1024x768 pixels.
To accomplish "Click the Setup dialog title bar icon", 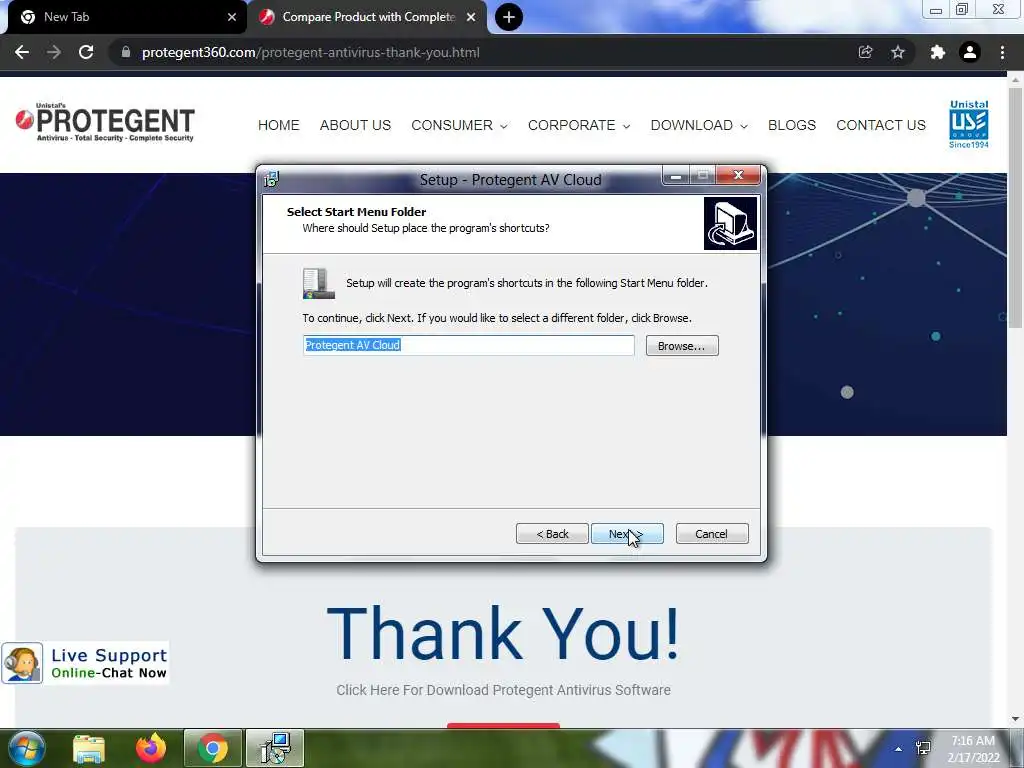I will tap(271, 179).
